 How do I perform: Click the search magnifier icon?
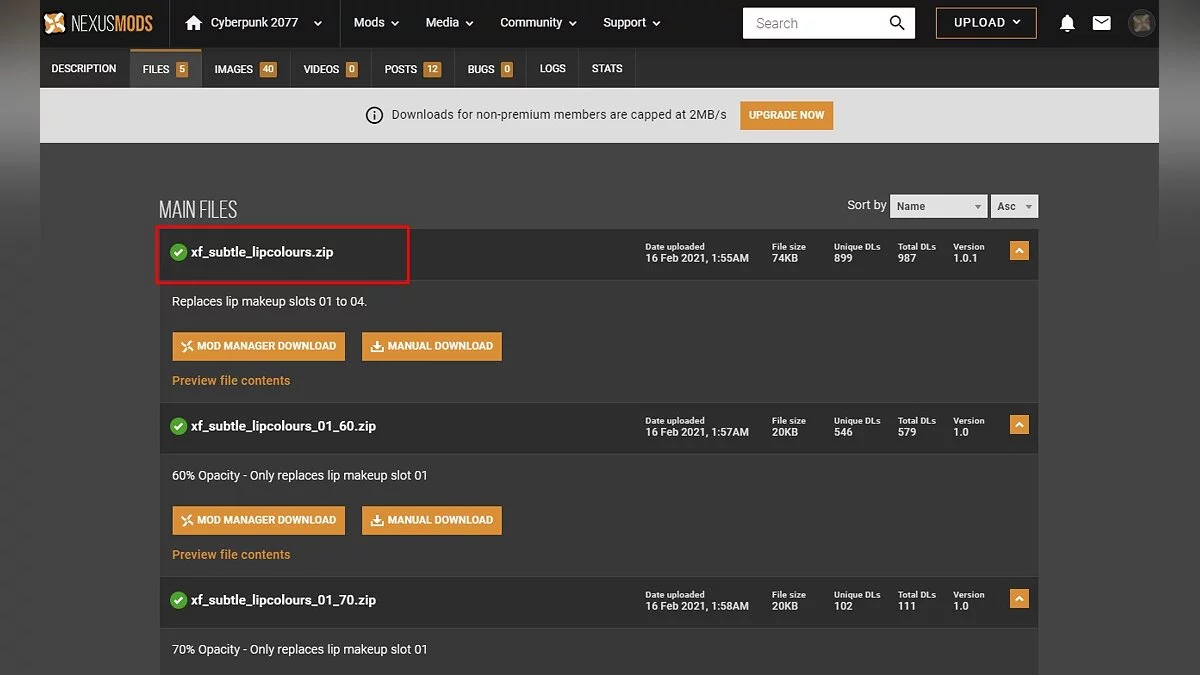coord(897,23)
